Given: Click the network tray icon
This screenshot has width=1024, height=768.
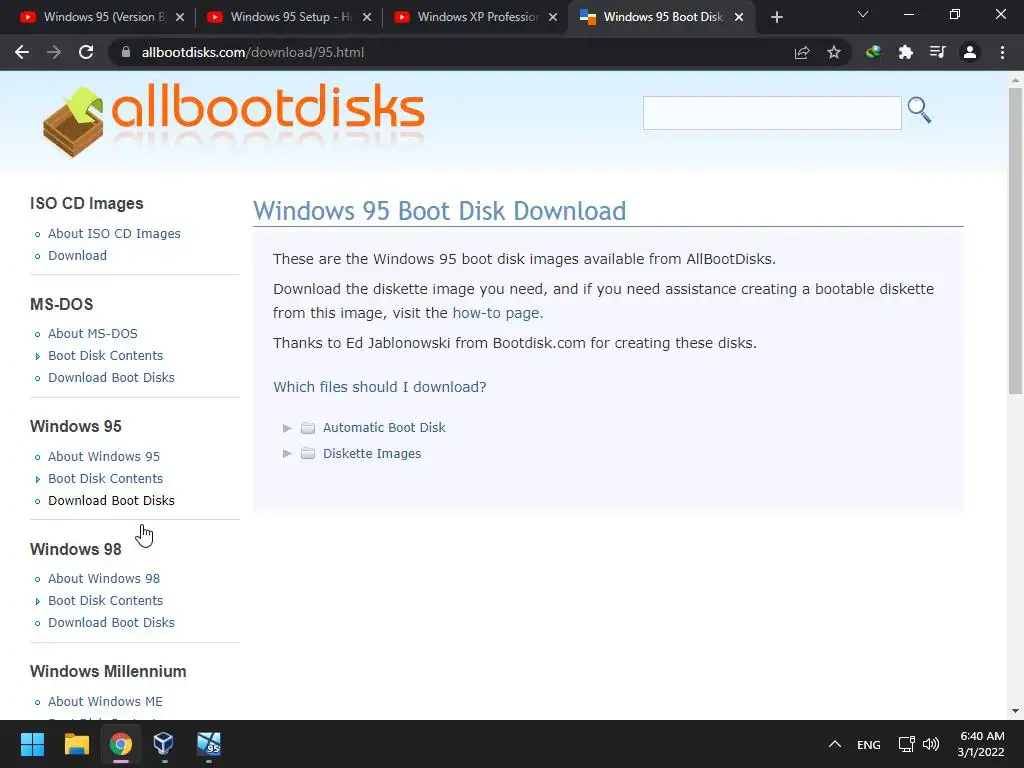Looking at the screenshot, I should 906,744.
